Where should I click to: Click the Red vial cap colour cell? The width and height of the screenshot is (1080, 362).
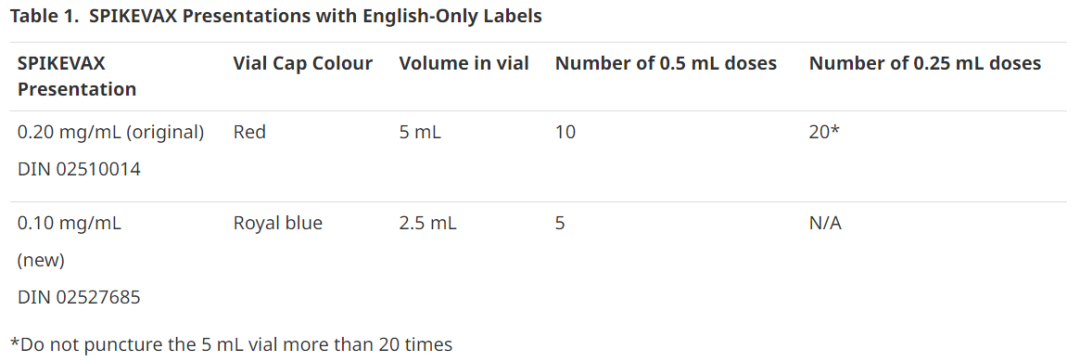249,132
